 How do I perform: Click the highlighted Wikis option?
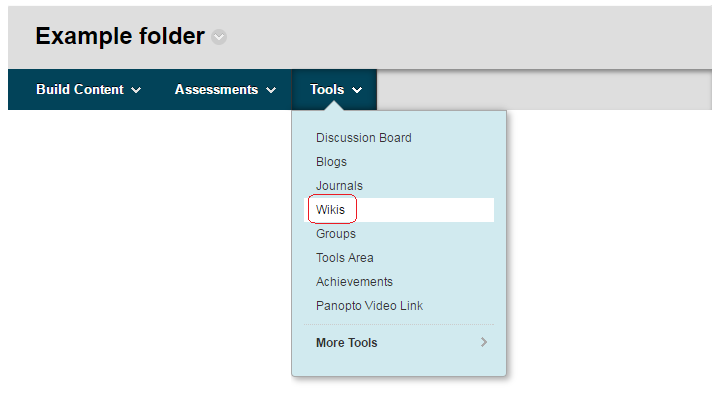(331, 210)
